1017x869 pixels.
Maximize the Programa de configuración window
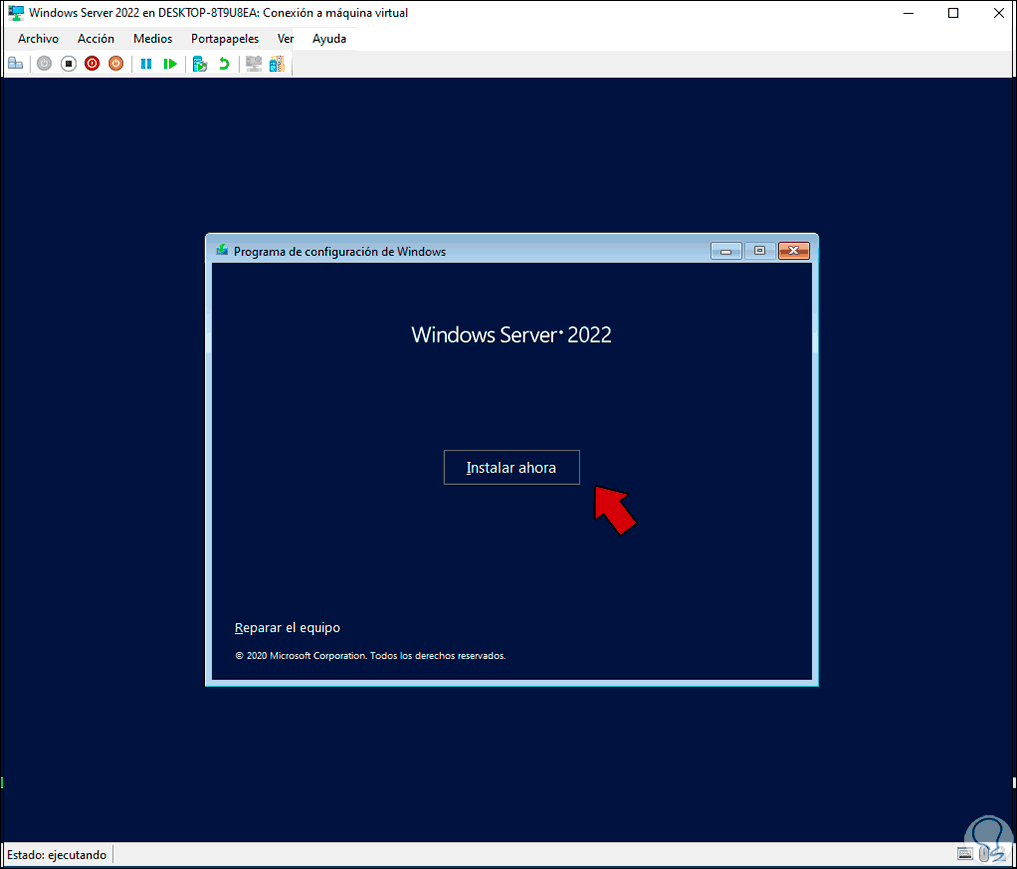(760, 251)
